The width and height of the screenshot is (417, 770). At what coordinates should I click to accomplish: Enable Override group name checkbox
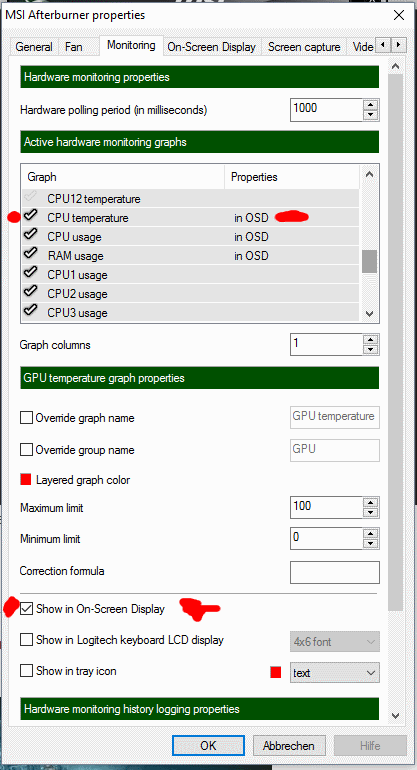pyautogui.click(x=26, y=450)
